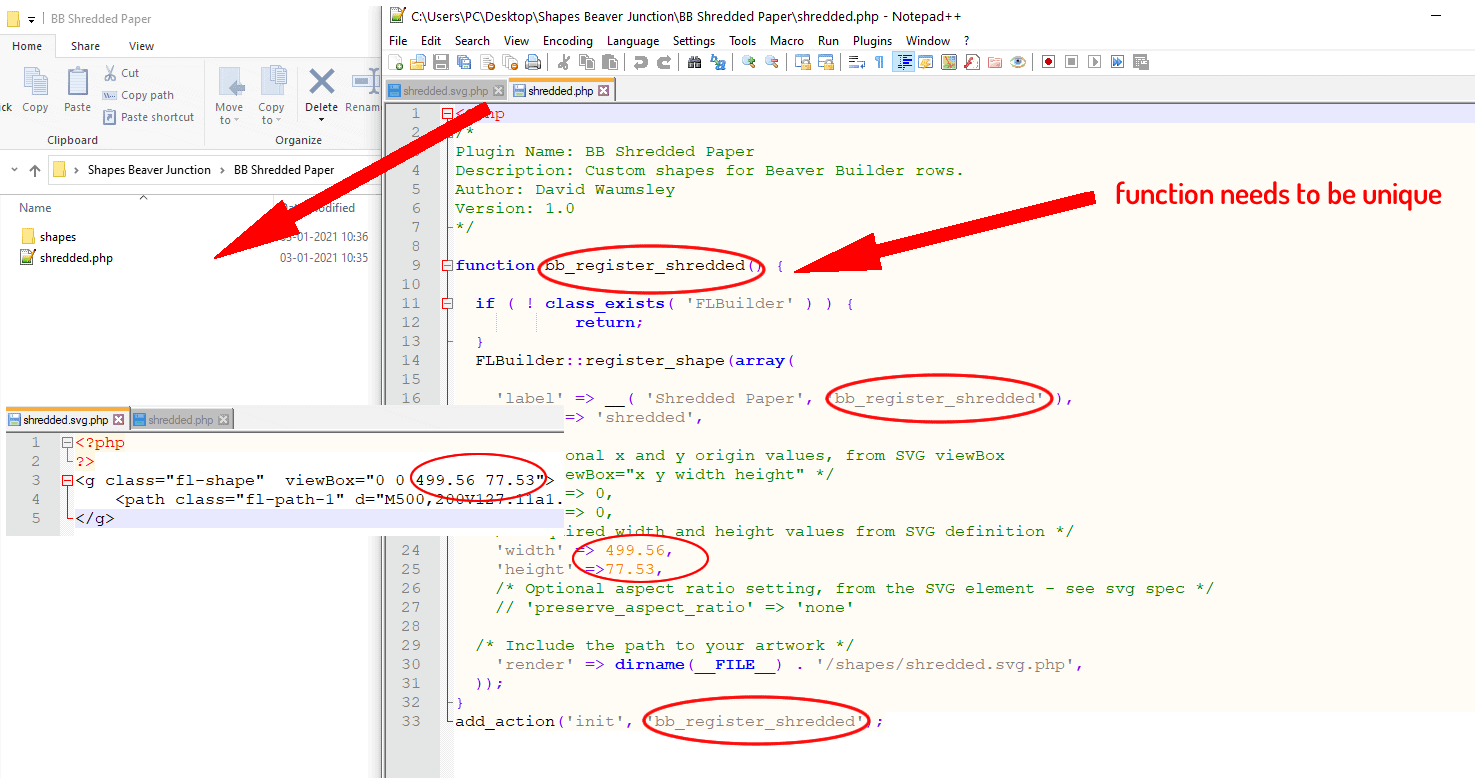The height and width of the screenshot is (778, 1475).
Task: Click the Save All icon in Notepad++ toolbar
Action: point(464,62)
